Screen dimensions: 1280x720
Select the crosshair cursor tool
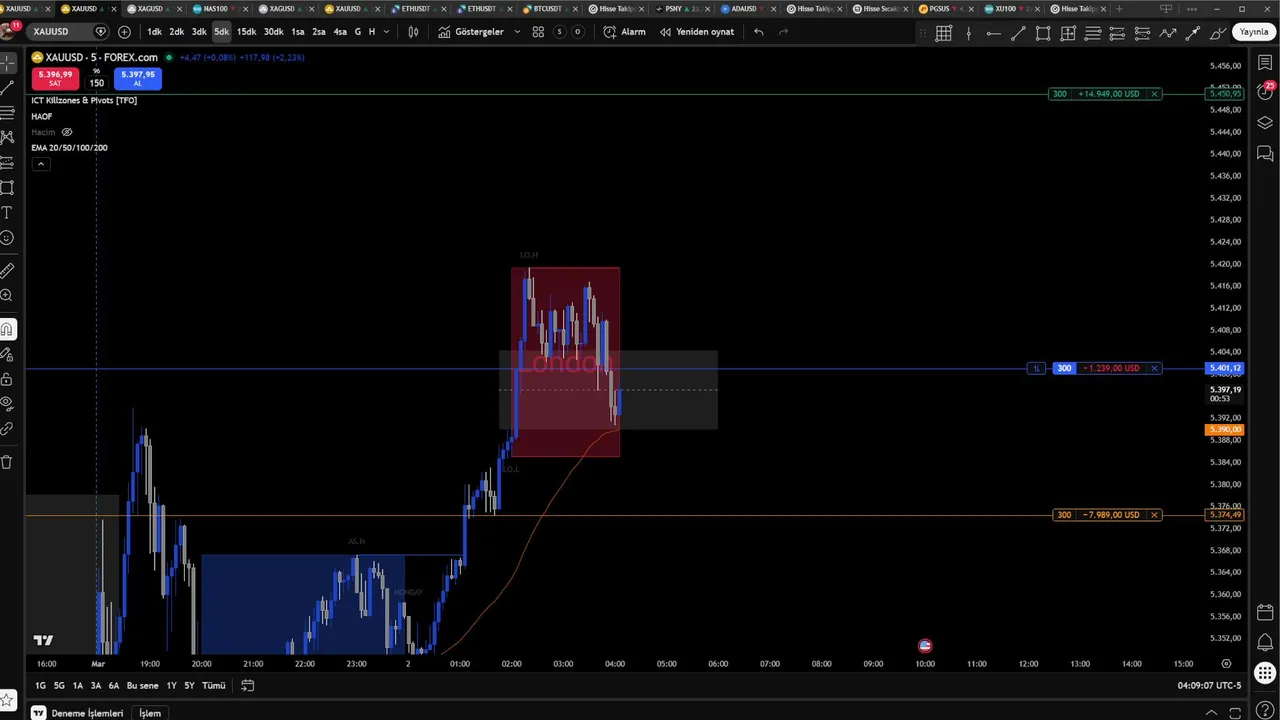pyautogui.click(x=7, y=63)
